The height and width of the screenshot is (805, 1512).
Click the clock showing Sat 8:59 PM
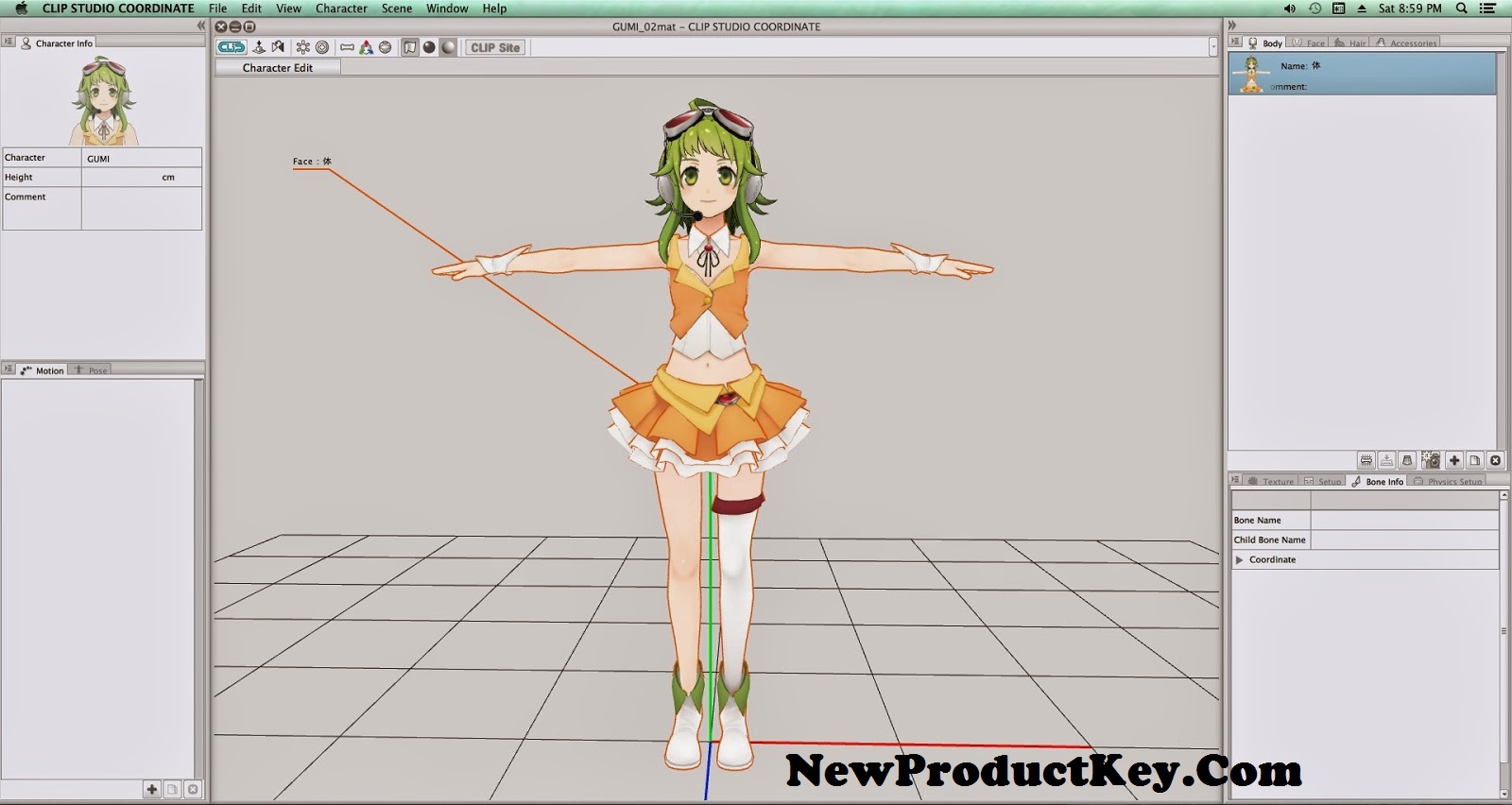click(x=1410, y=9)
